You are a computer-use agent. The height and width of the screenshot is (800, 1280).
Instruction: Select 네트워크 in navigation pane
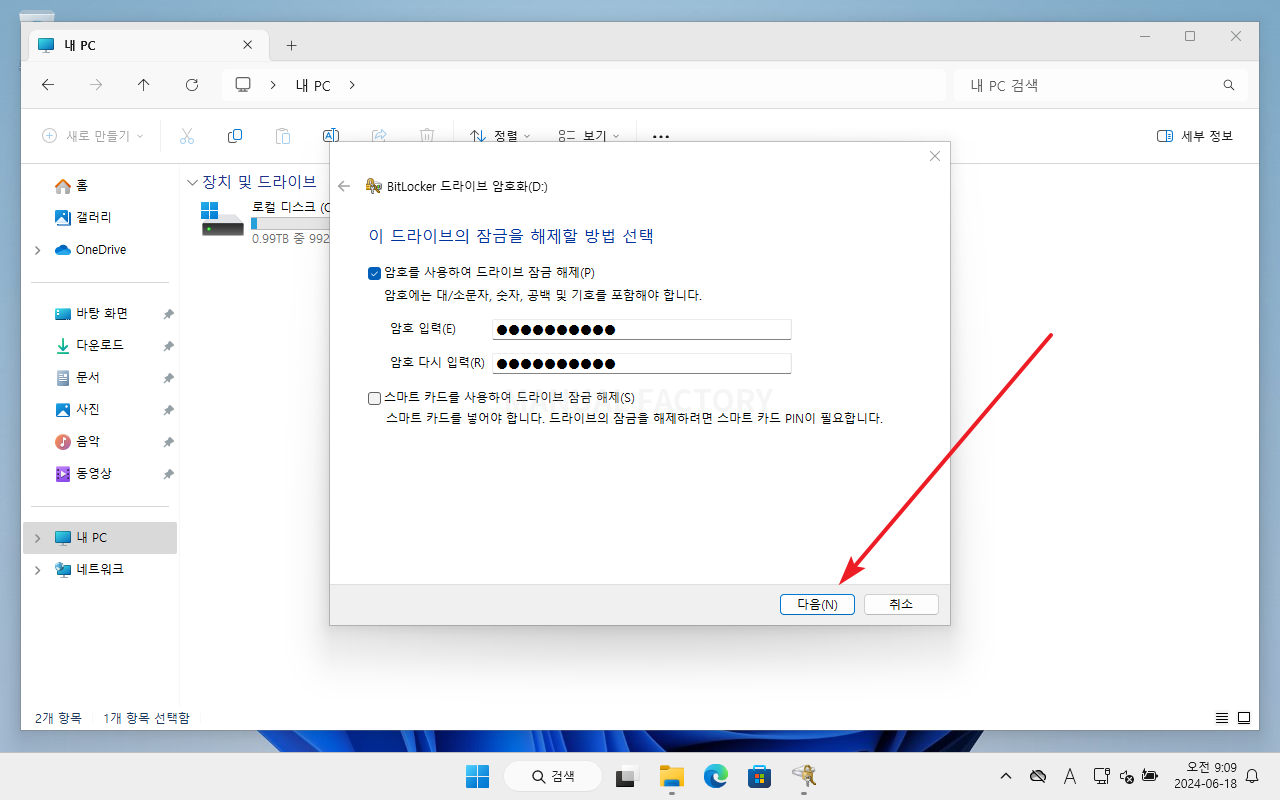(x=99, y=569)
